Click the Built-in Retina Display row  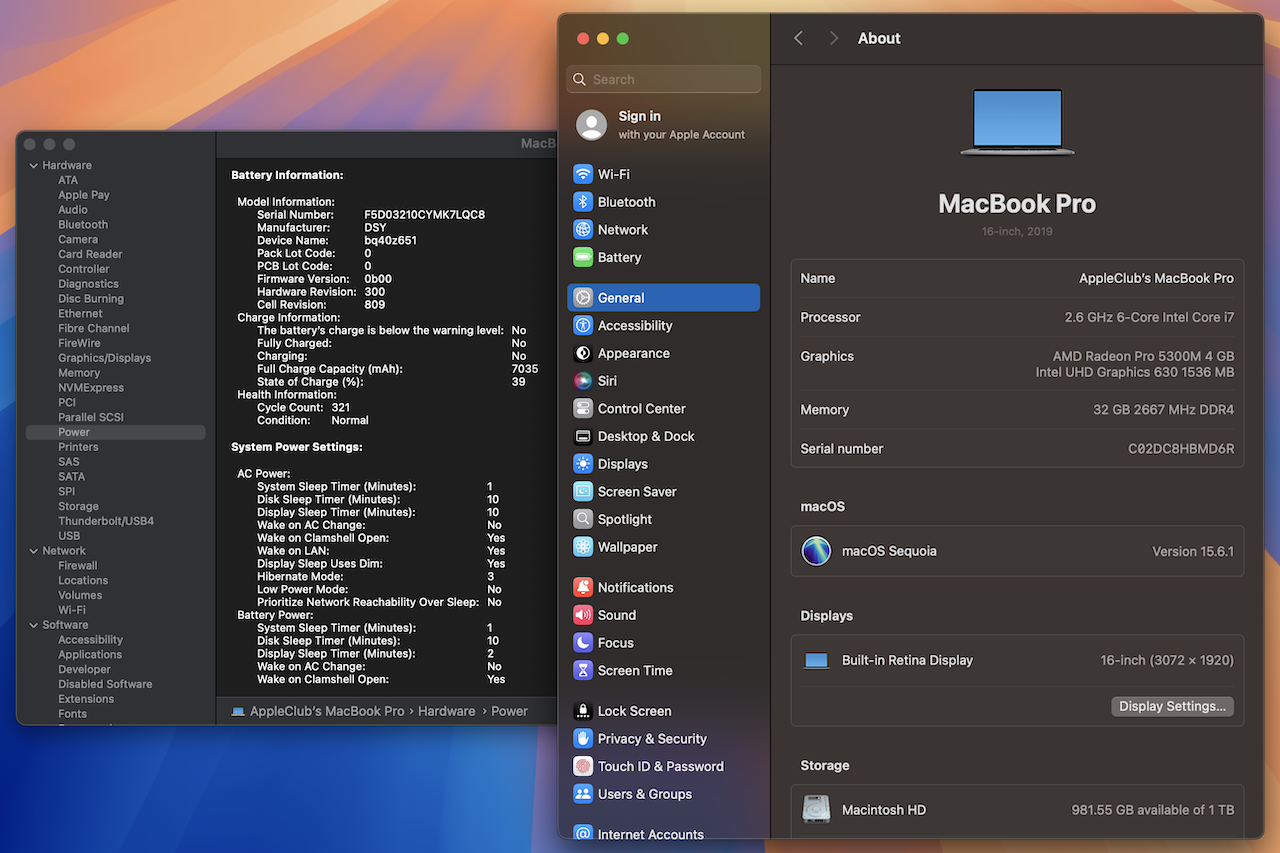(x=1017, y=660)
